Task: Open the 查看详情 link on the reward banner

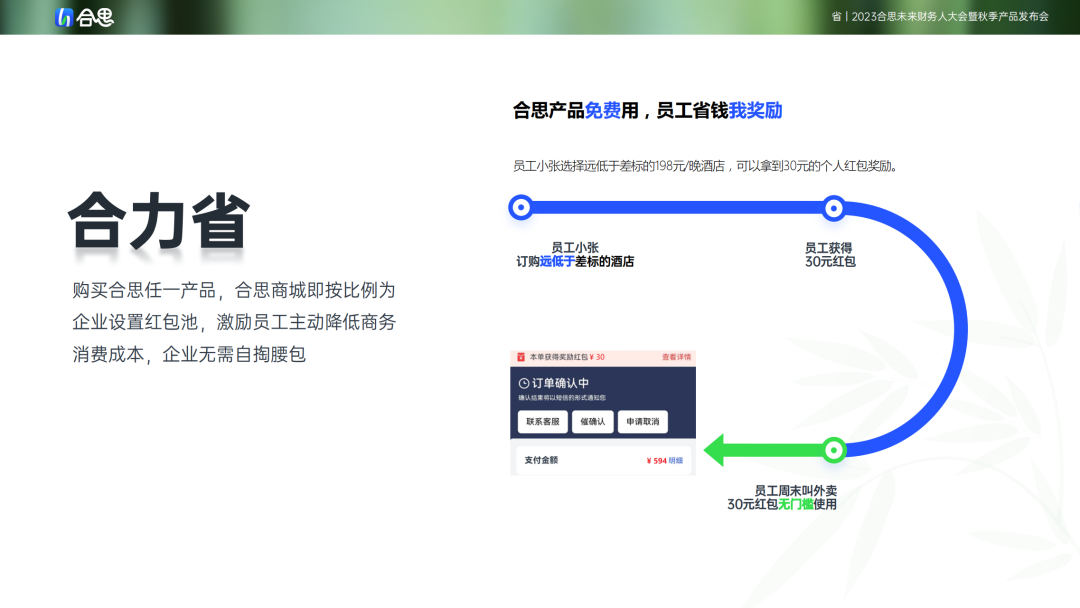Action: tap(676, 357)
